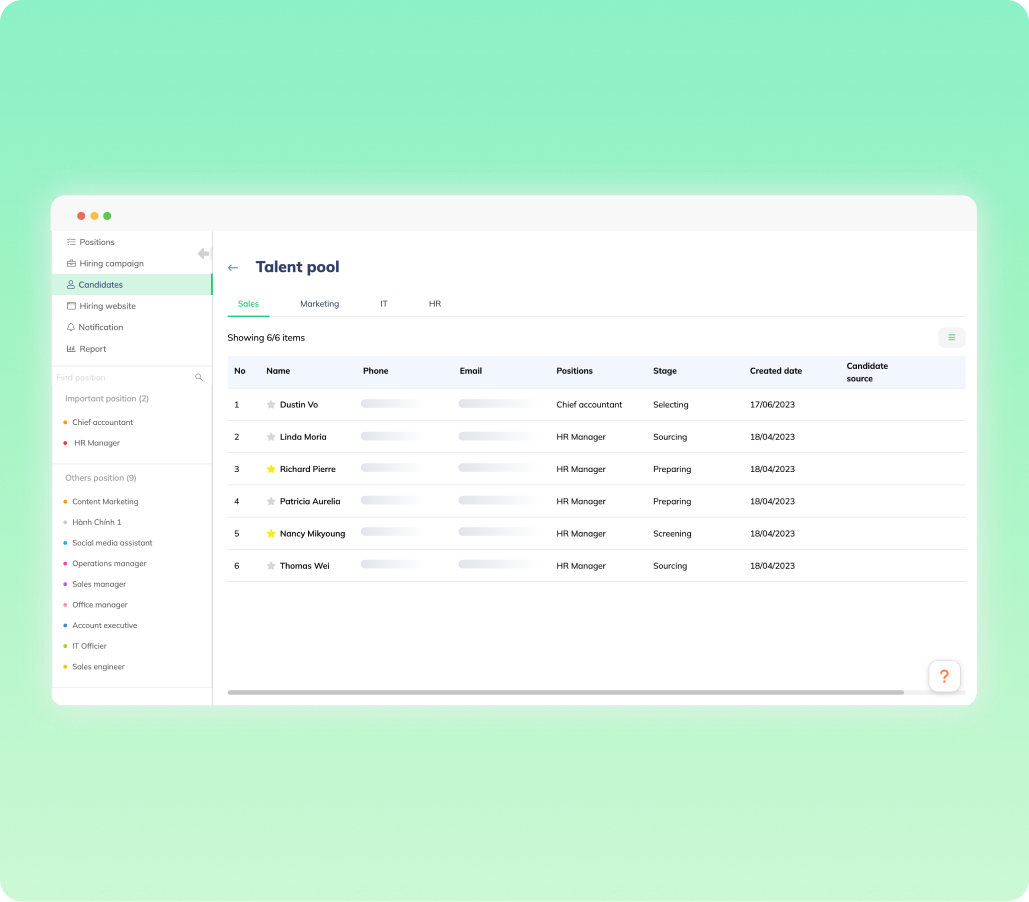Click the Find position search field
1029x902 pixels.
120,378
